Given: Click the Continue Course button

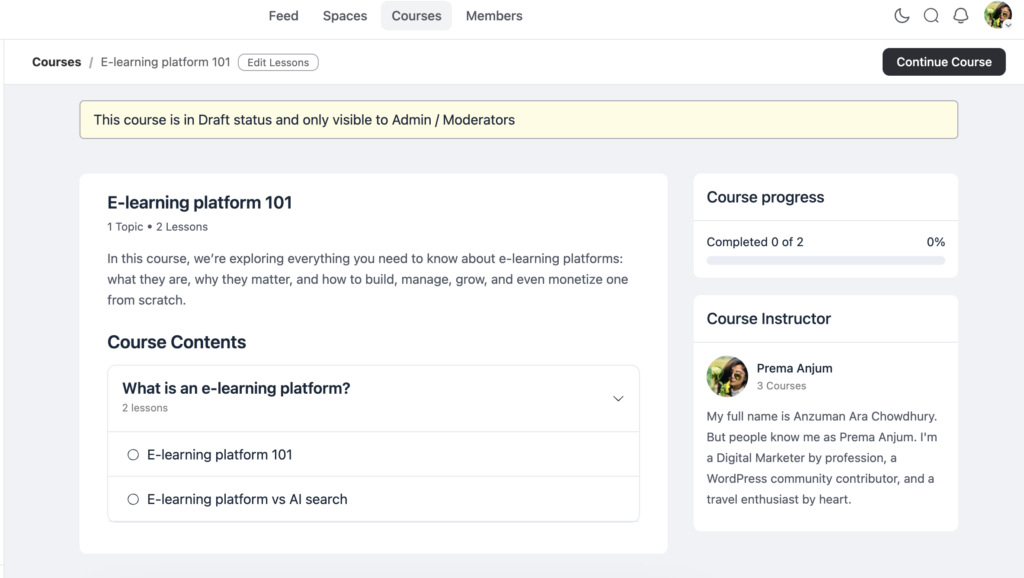Looking at the screenshot, I should pos(943,61).
